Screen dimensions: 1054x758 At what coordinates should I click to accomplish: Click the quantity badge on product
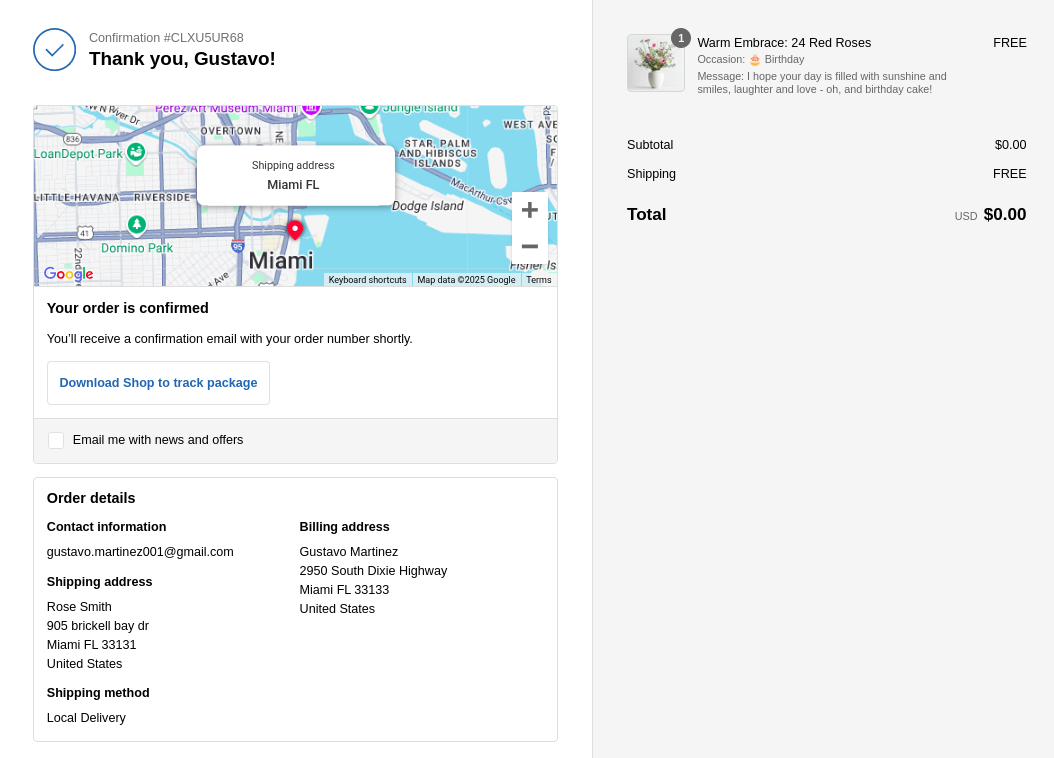[681, 38]
